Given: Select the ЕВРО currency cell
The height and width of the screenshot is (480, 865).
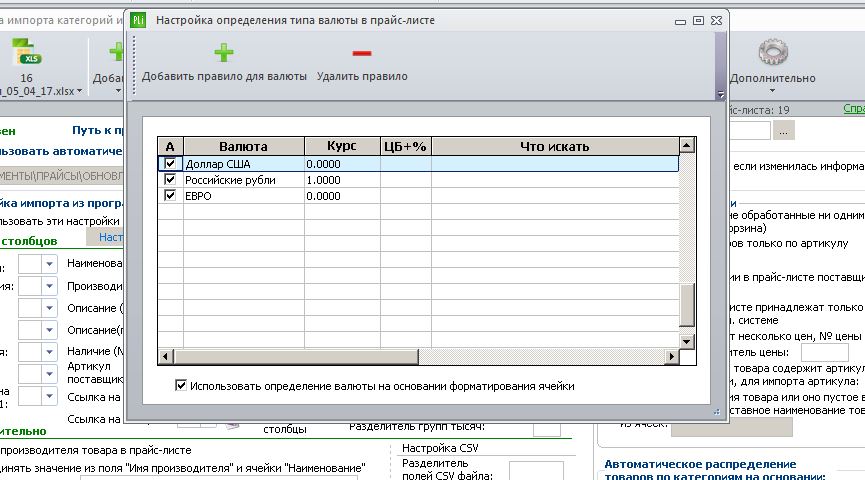Looking at the screenshot, I should pyautogui.click(x=244, y=196).
